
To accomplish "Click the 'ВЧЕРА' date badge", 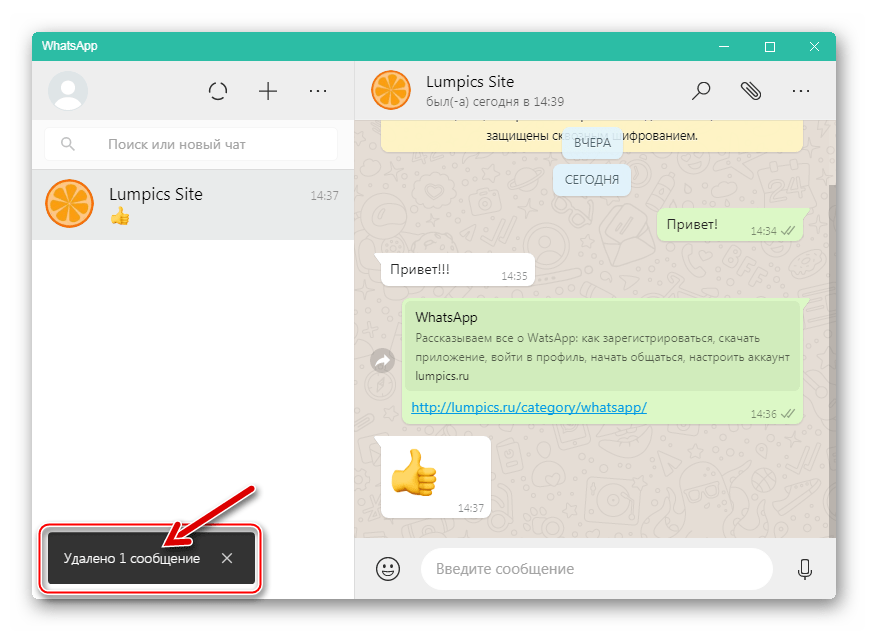I will 592,143.
